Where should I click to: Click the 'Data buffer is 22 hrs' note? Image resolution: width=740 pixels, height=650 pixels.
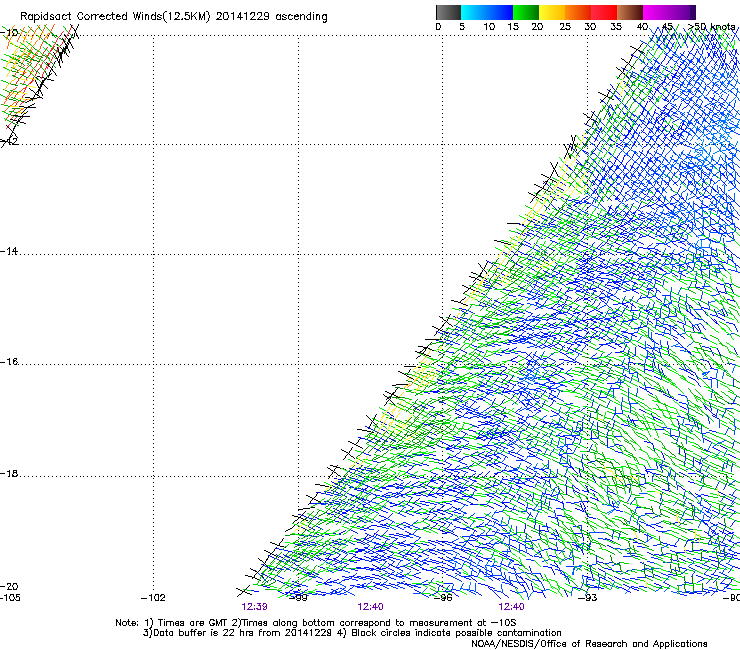pos(237,633)
